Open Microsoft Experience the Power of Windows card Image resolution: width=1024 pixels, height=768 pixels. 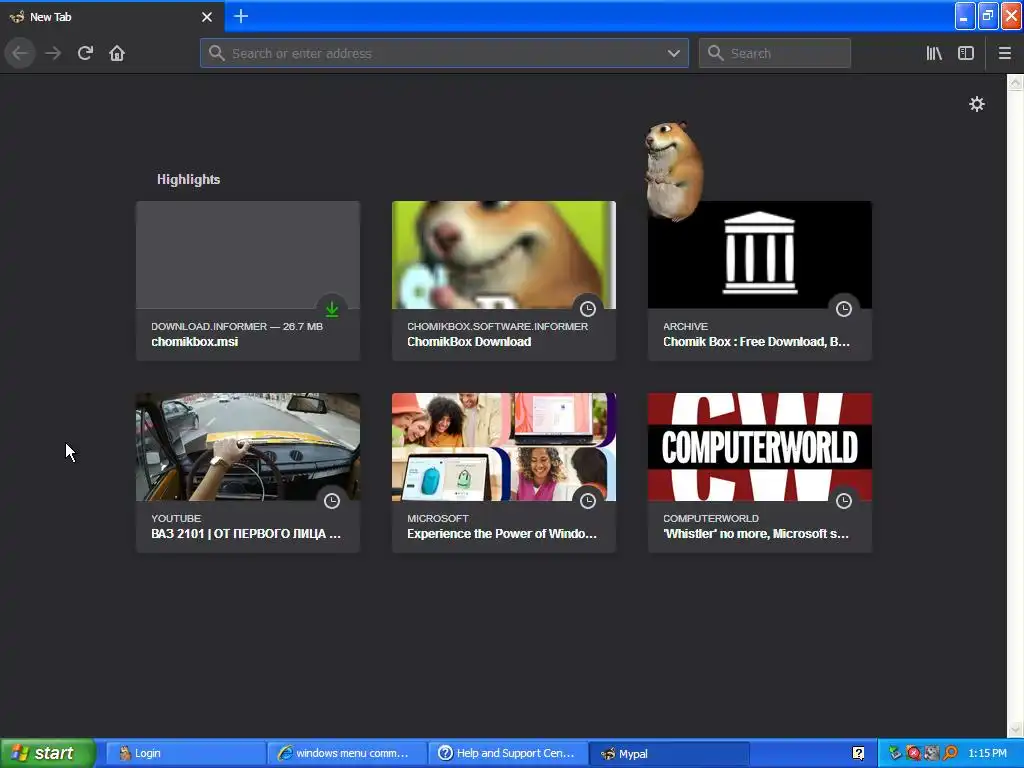click(x=504, y=473)
